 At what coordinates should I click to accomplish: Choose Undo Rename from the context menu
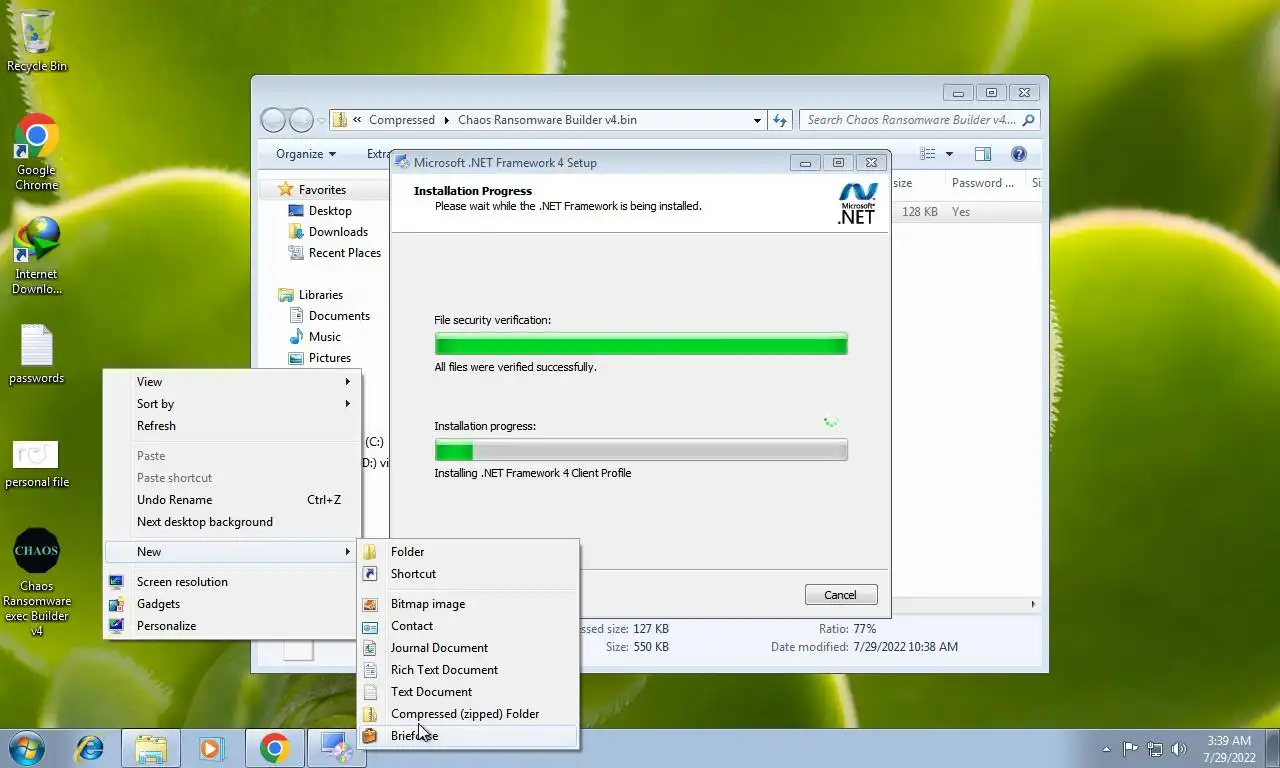232,500
